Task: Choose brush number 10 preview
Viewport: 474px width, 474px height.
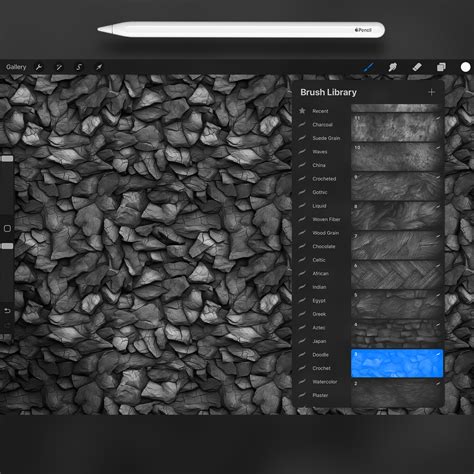Action: click(x=397, y=157)
